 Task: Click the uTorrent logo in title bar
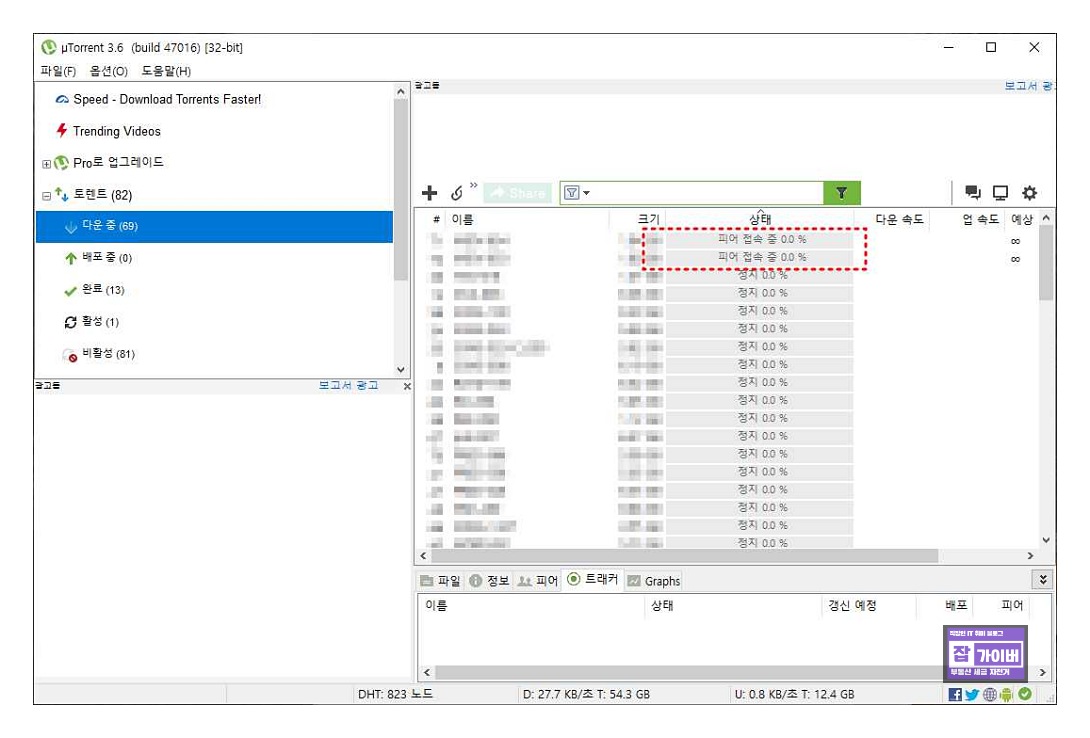point(49,47)
